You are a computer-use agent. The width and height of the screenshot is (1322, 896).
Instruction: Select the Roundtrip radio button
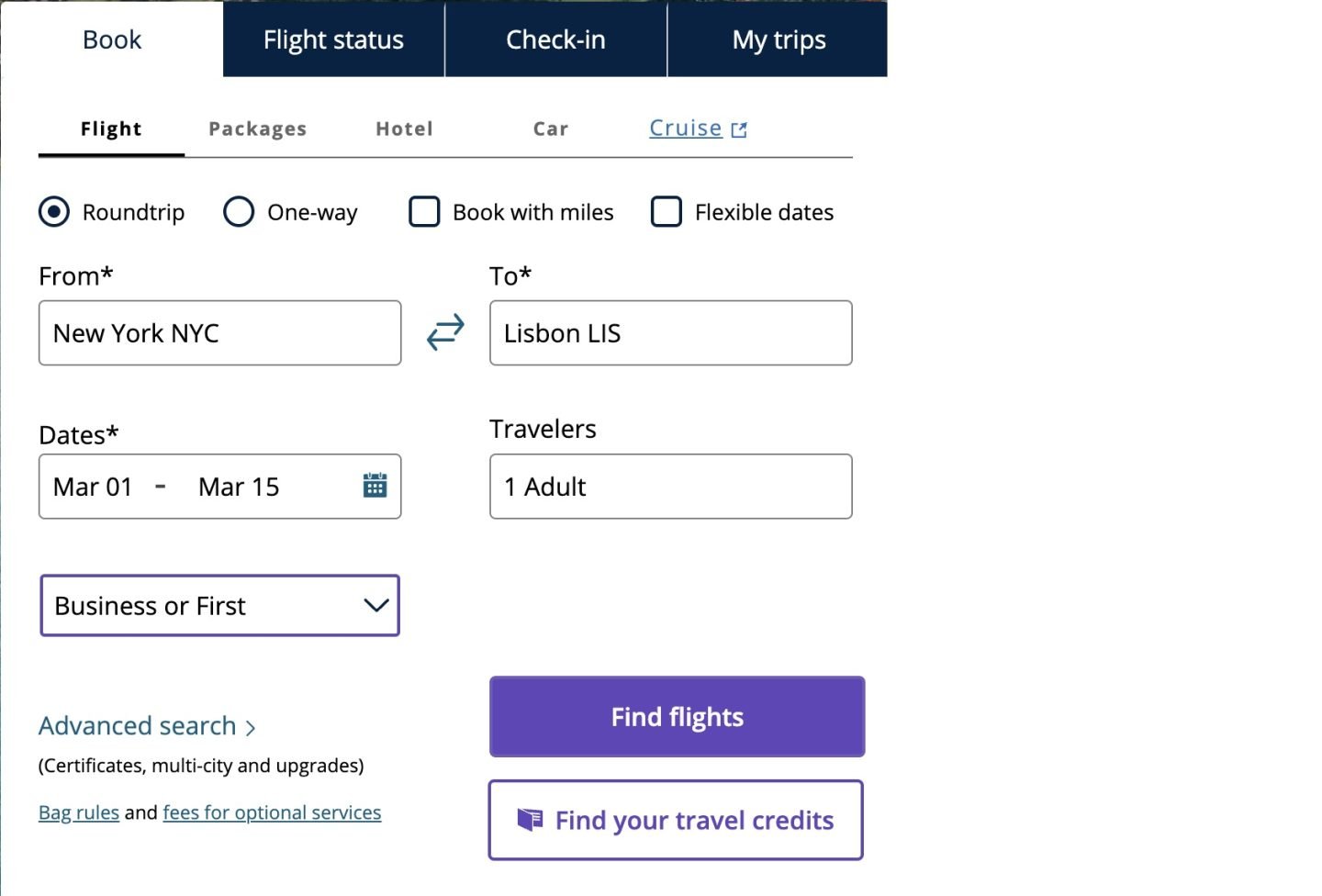click(54, 212)
